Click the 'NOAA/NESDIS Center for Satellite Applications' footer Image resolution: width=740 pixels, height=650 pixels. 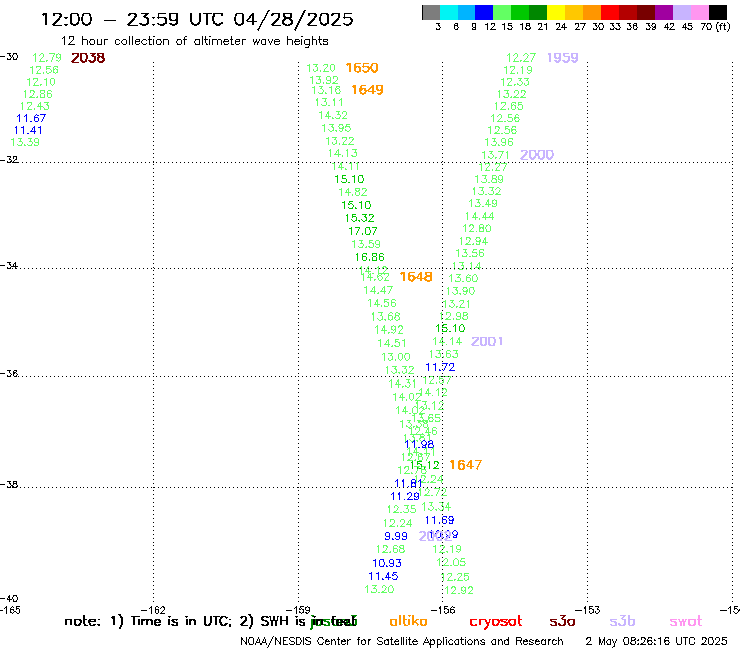tap(402, 641)
